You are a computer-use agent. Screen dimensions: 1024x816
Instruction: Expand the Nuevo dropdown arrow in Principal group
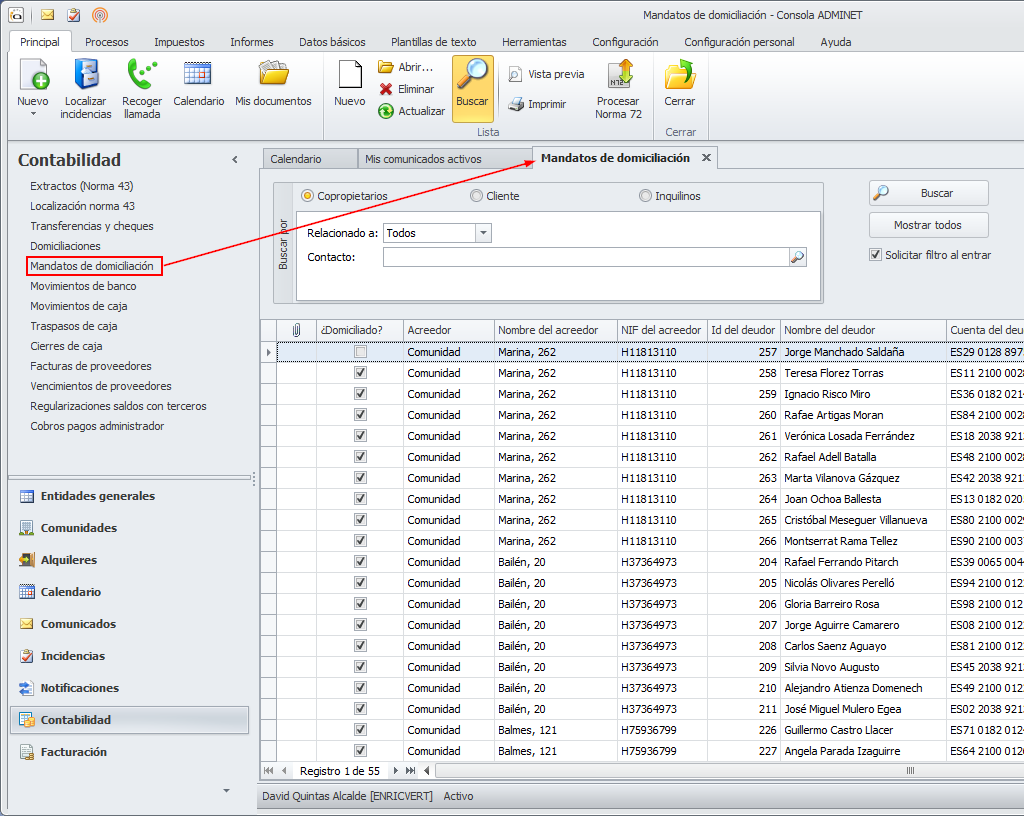click(x=33, y=114)
